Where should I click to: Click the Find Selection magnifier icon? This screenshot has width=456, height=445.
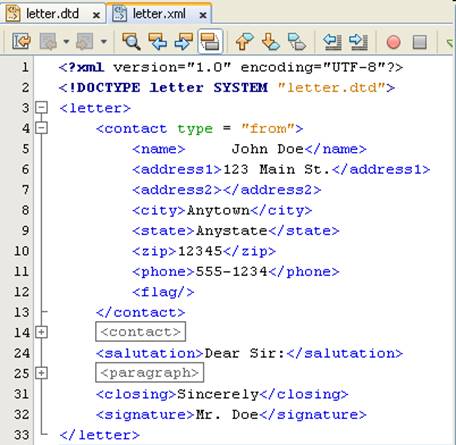pos(131,42)
